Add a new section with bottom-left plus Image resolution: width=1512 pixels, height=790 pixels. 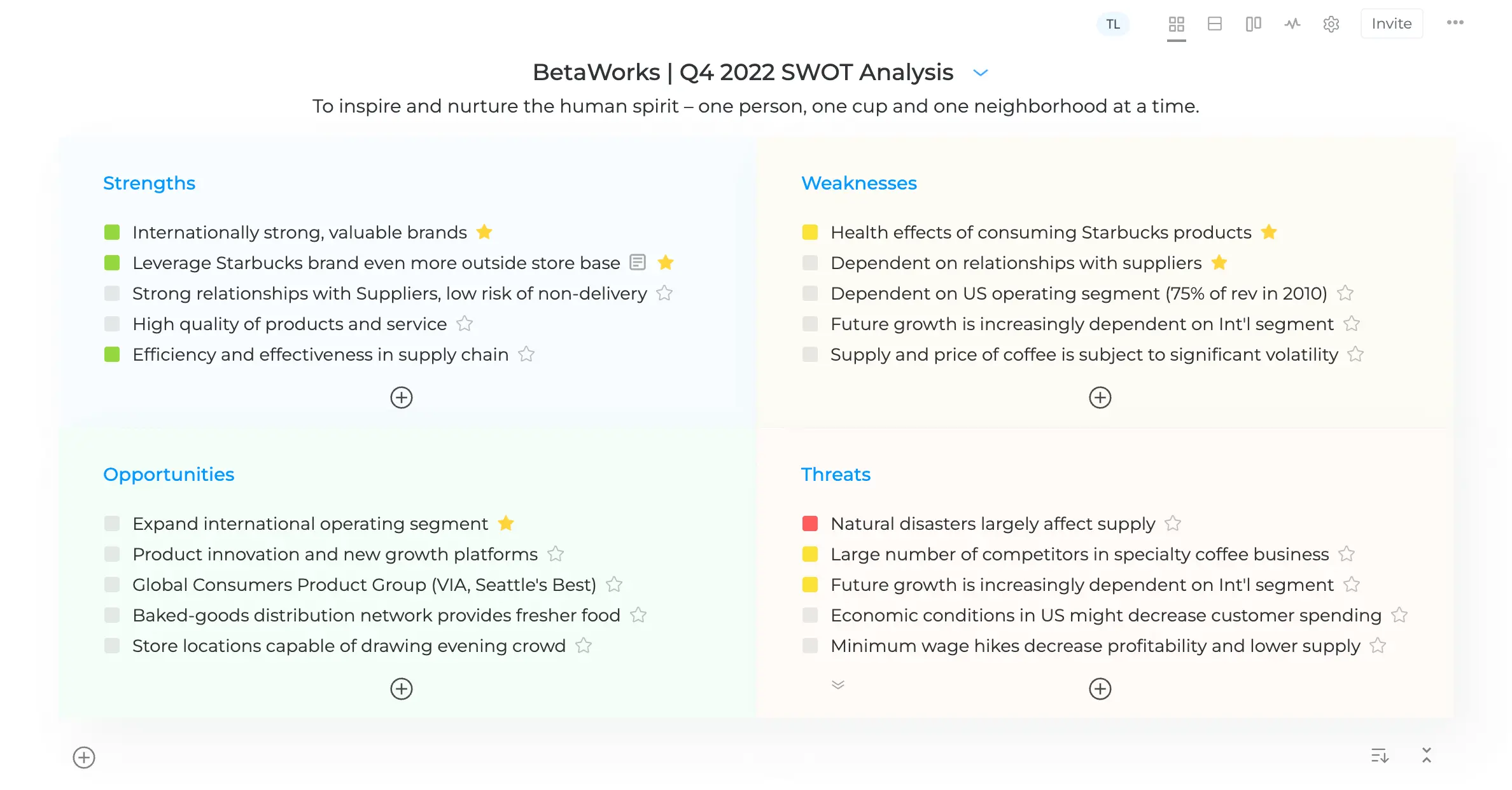[84, 758]
